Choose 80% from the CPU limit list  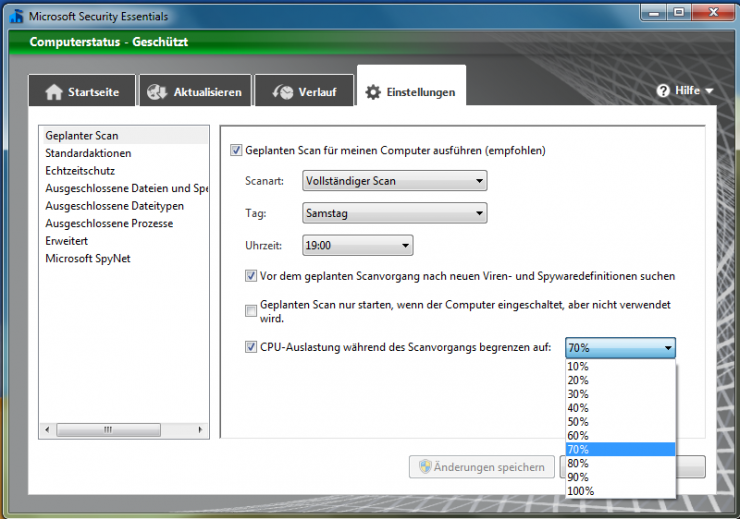pyautogui.click(x=620, y=463)
